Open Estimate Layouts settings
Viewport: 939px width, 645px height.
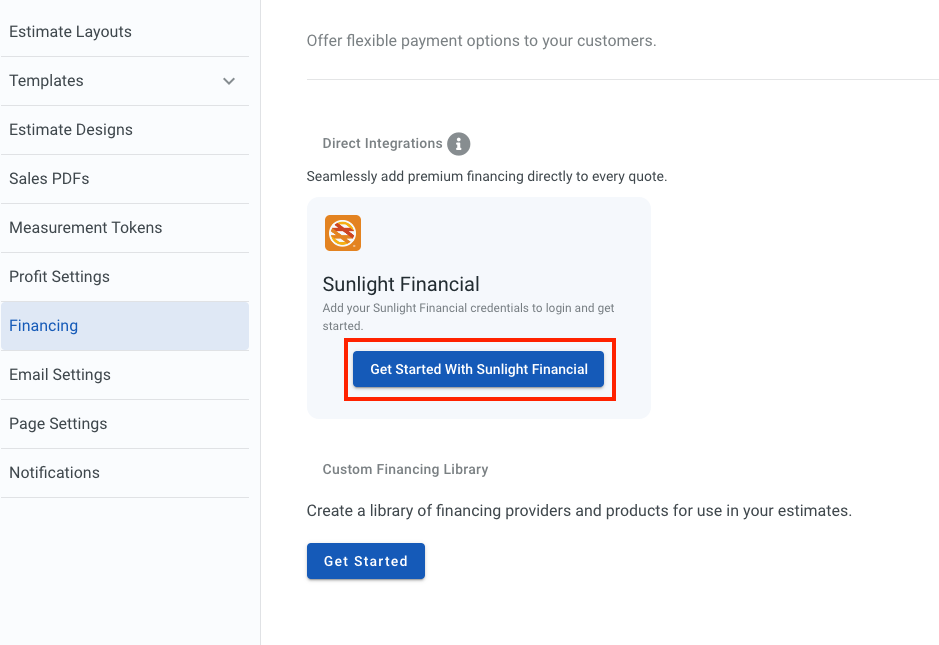tap(70, 31)
